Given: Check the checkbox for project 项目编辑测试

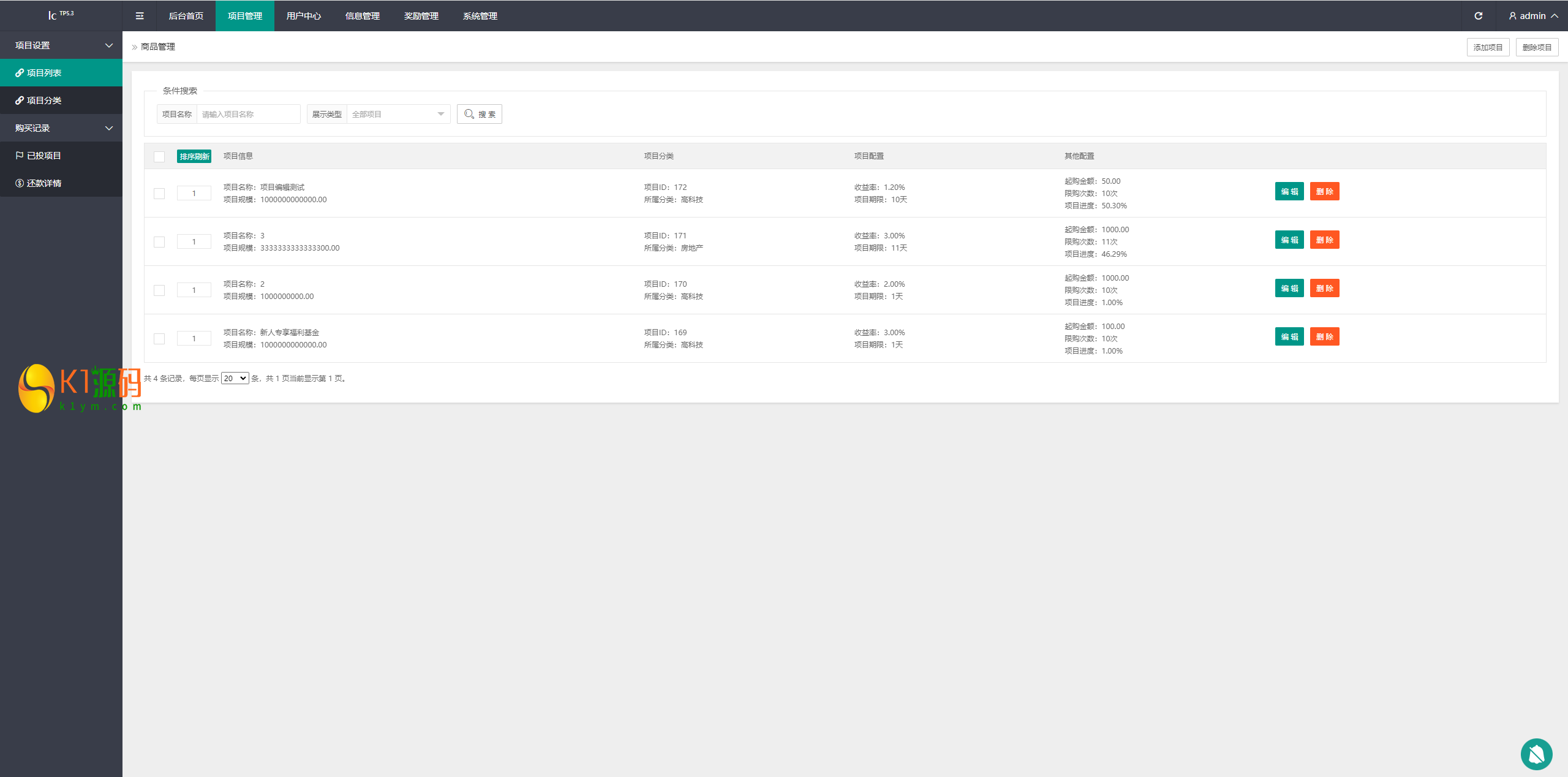Looking at the screenshot, I should click(159, 194).
